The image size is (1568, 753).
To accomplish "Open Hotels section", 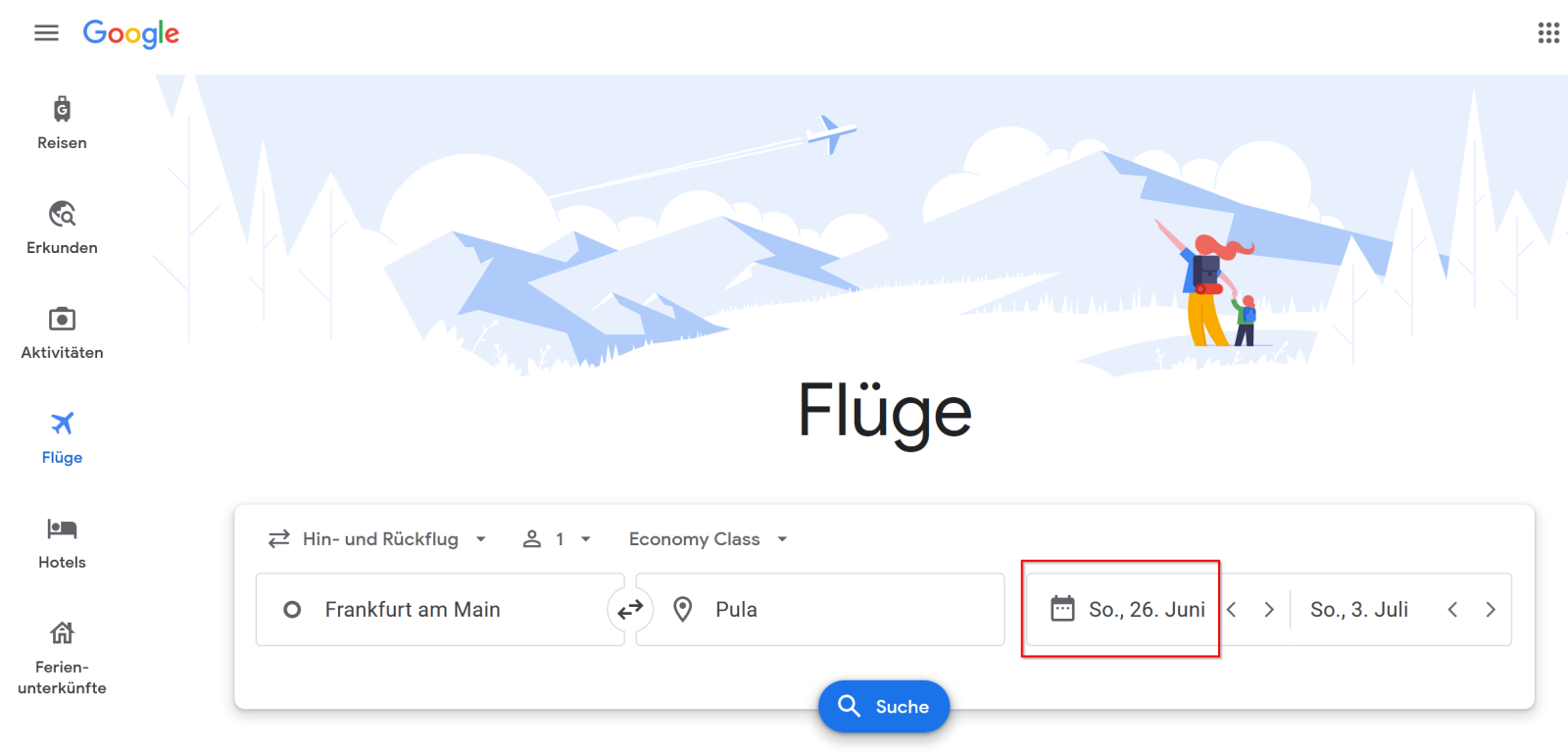I will (x=62, y=542).
